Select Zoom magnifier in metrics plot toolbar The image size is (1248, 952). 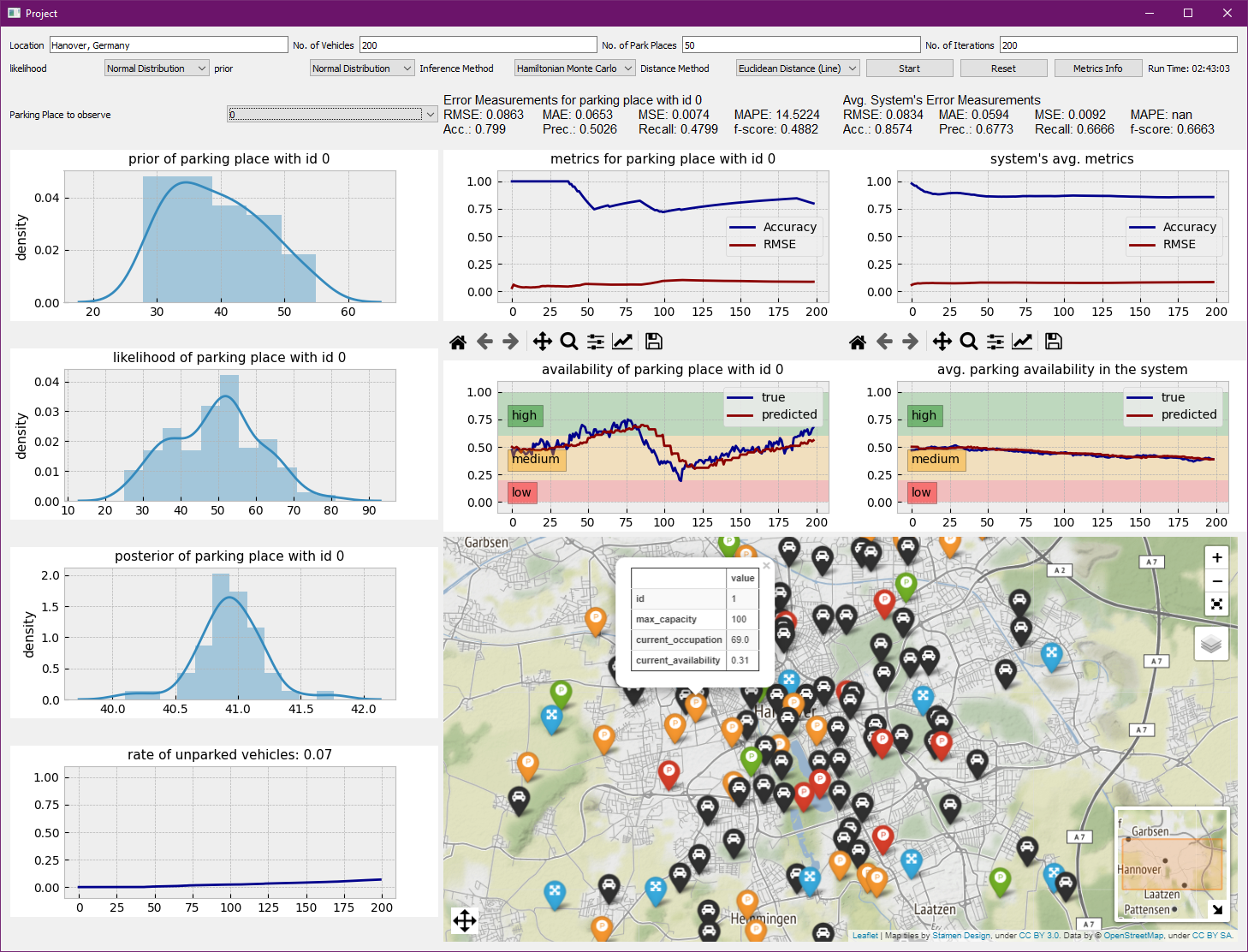click(569, 342)
